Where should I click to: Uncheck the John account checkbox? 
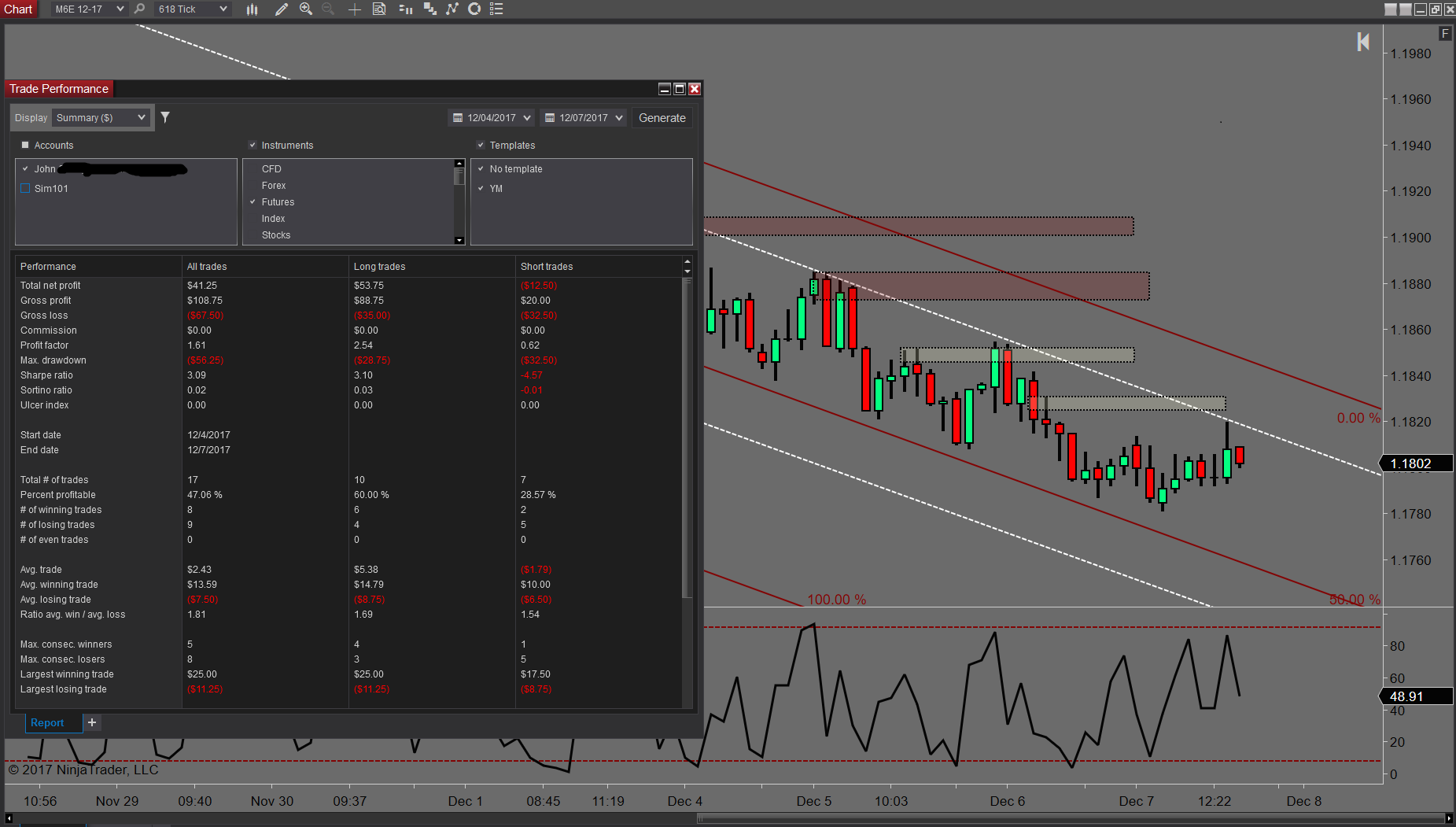[x=25, y=168]
